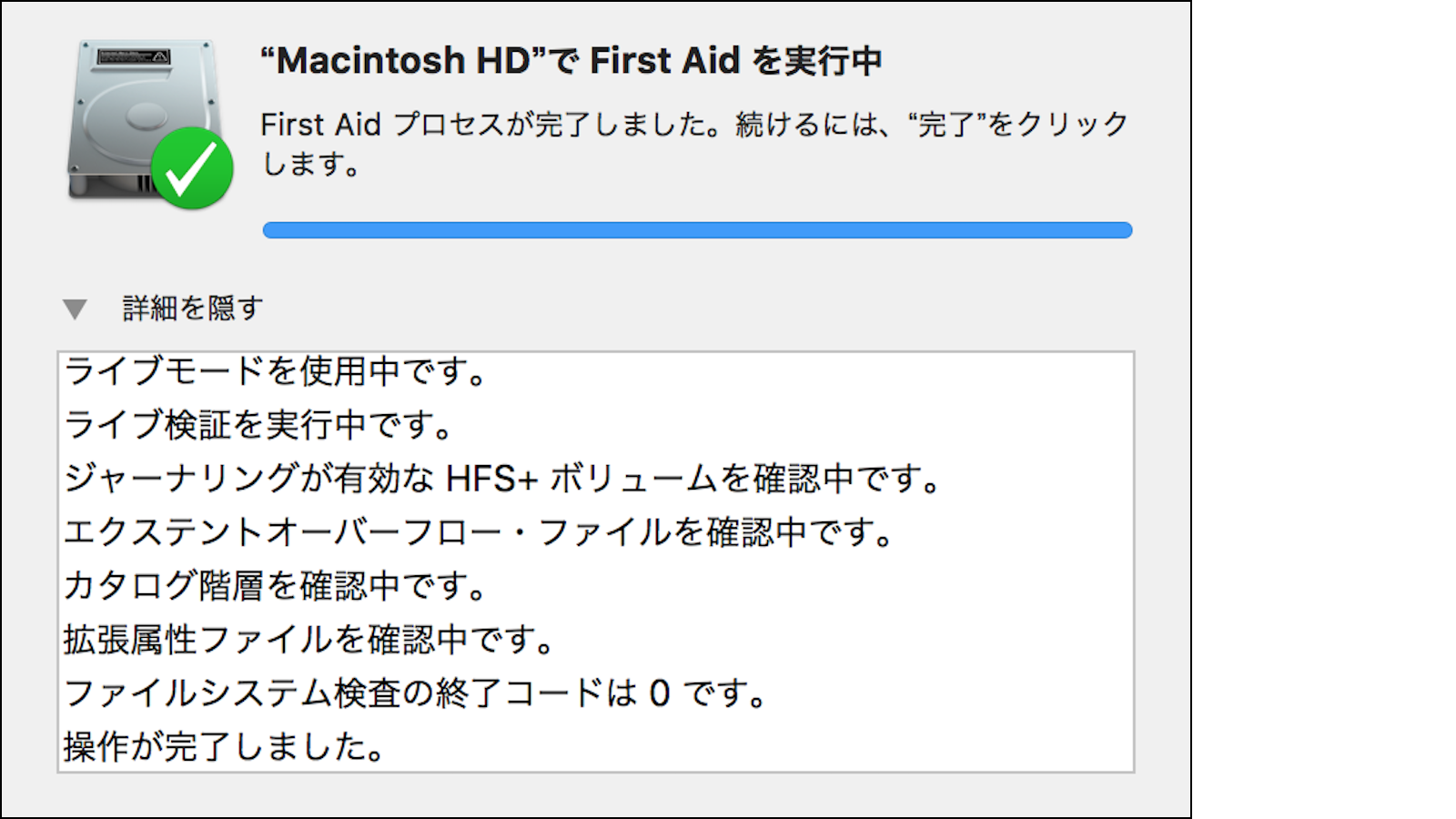Click the disk platter circle in the drive icon
Screen dimensions: 1456x819
[x=146, y=118]
